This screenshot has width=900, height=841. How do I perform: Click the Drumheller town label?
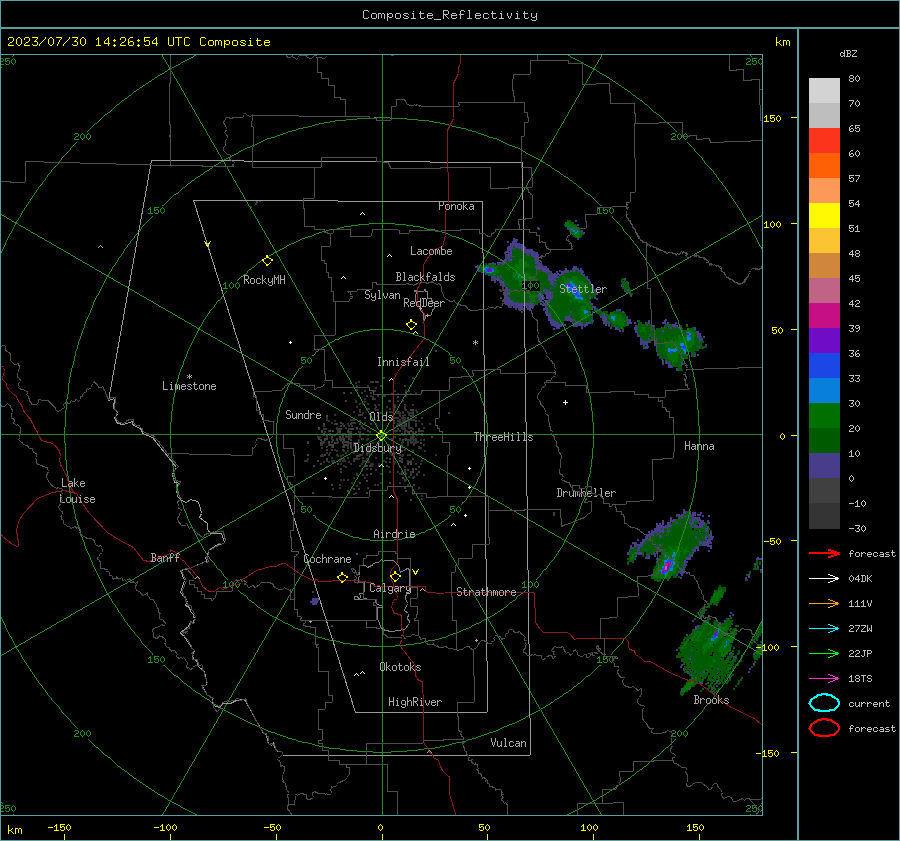point(586,493)
